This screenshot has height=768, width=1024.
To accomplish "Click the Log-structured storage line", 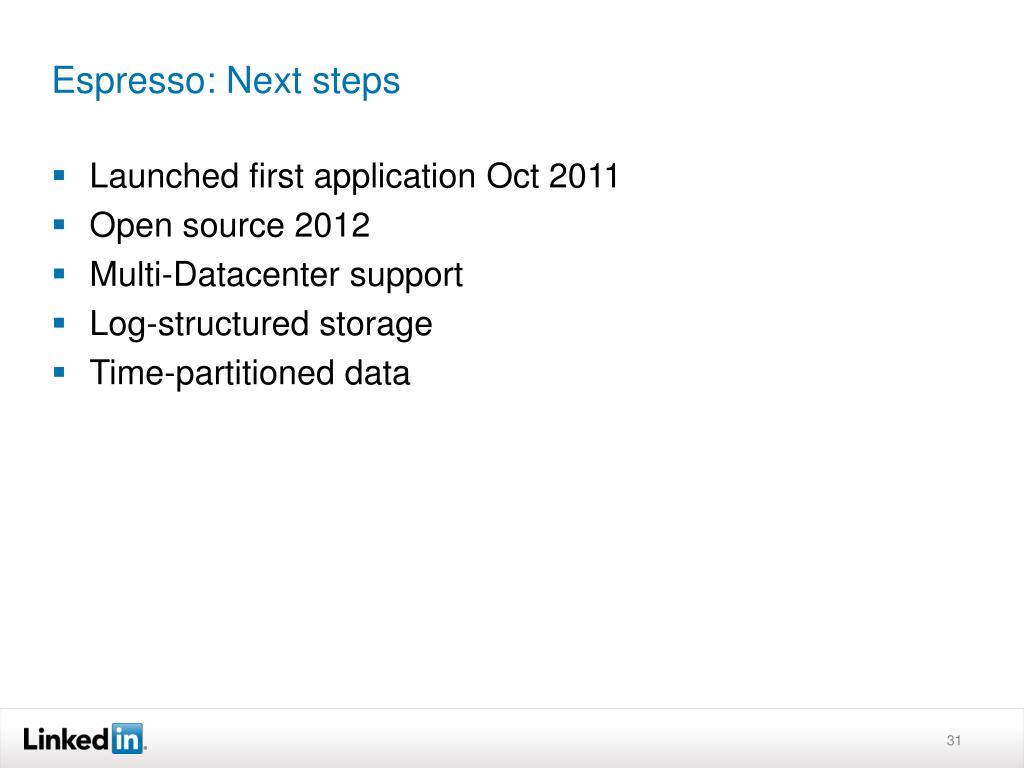I will tap(261, 325).
